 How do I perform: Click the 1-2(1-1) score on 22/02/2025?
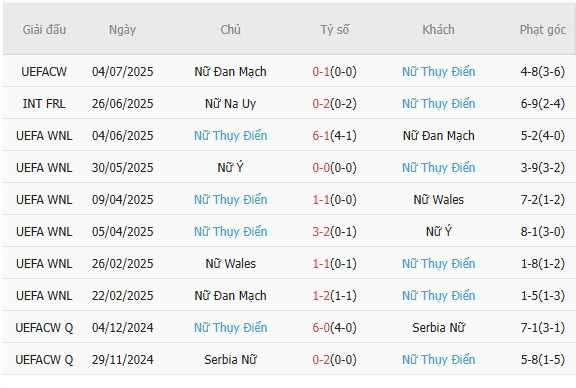(x=334, y=295)
